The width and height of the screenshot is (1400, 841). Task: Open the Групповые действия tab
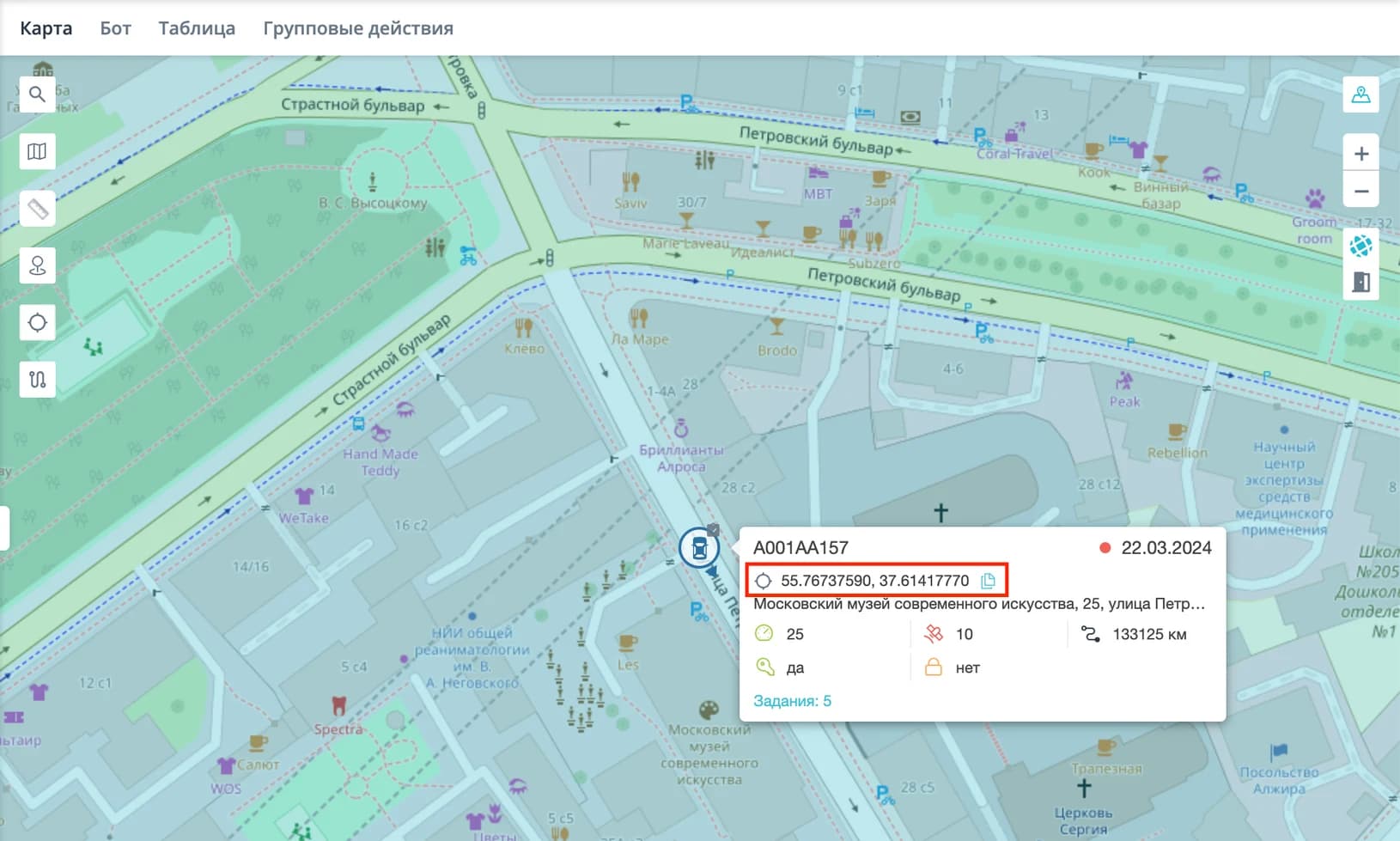(x=357, y=28)
